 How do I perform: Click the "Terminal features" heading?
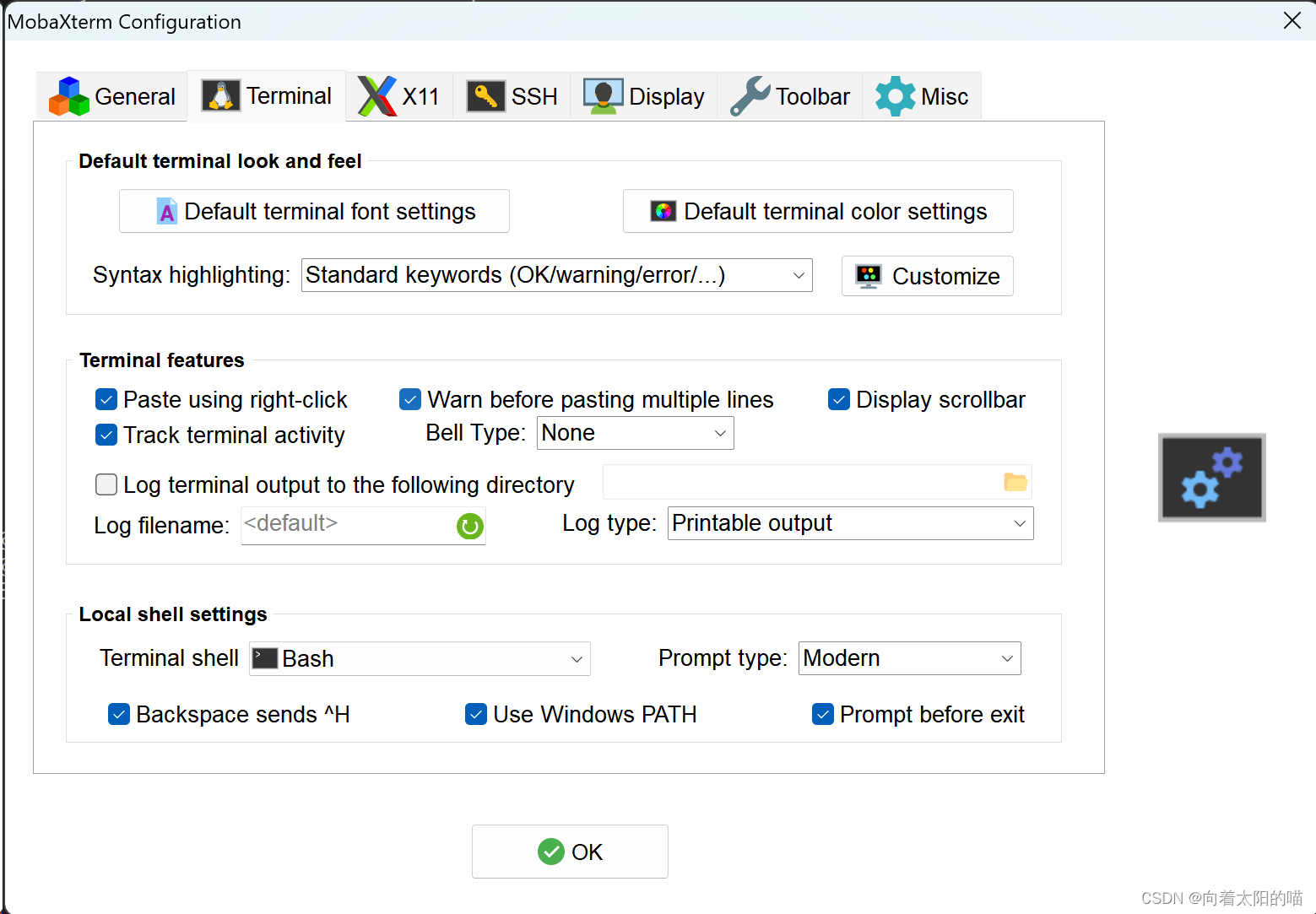pyautogui.click(x=162, y=360)
